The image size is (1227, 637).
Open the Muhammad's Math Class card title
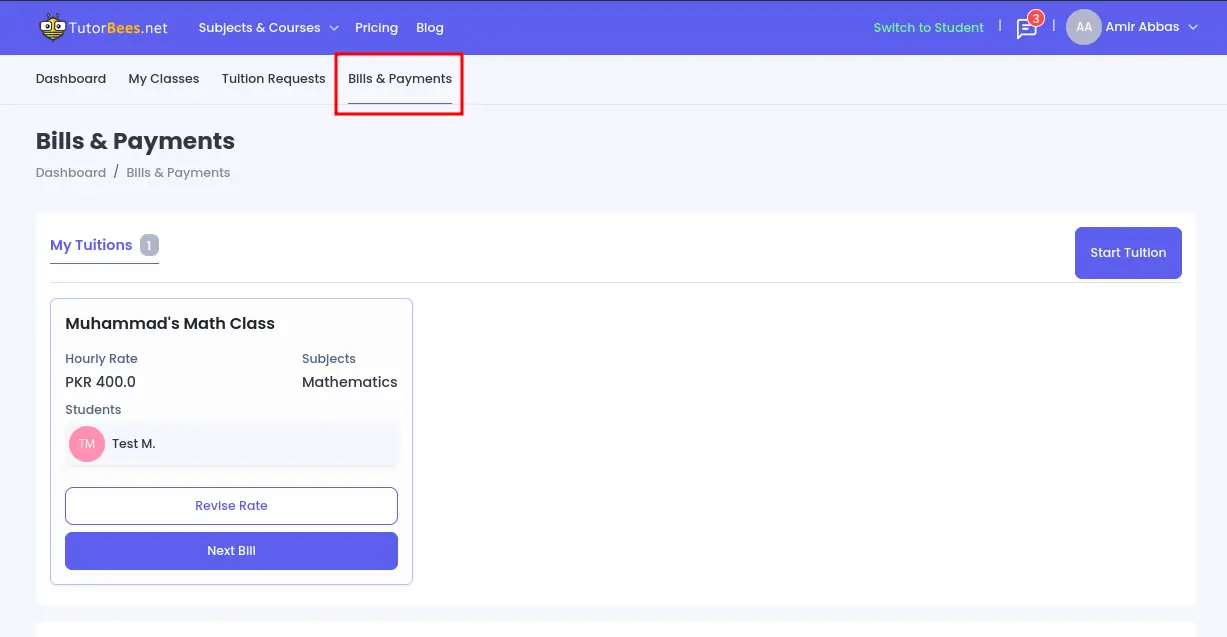(x=170, y=324)
